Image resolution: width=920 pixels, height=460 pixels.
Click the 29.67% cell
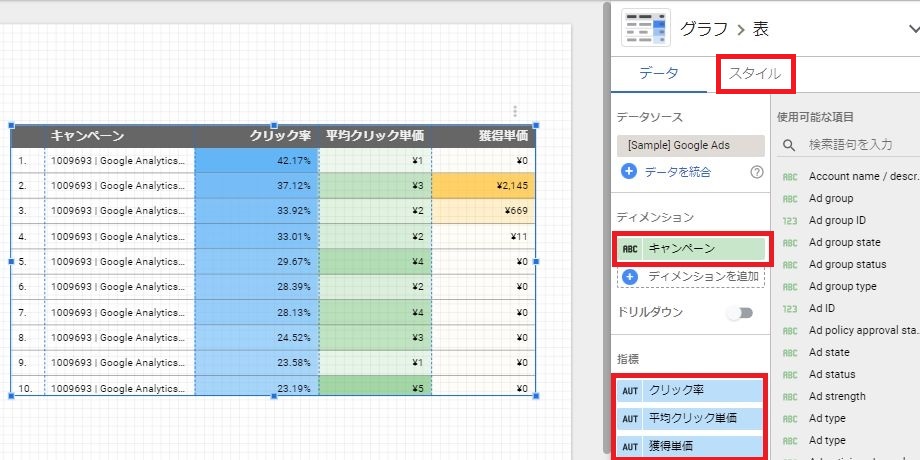tap(256, 262)
